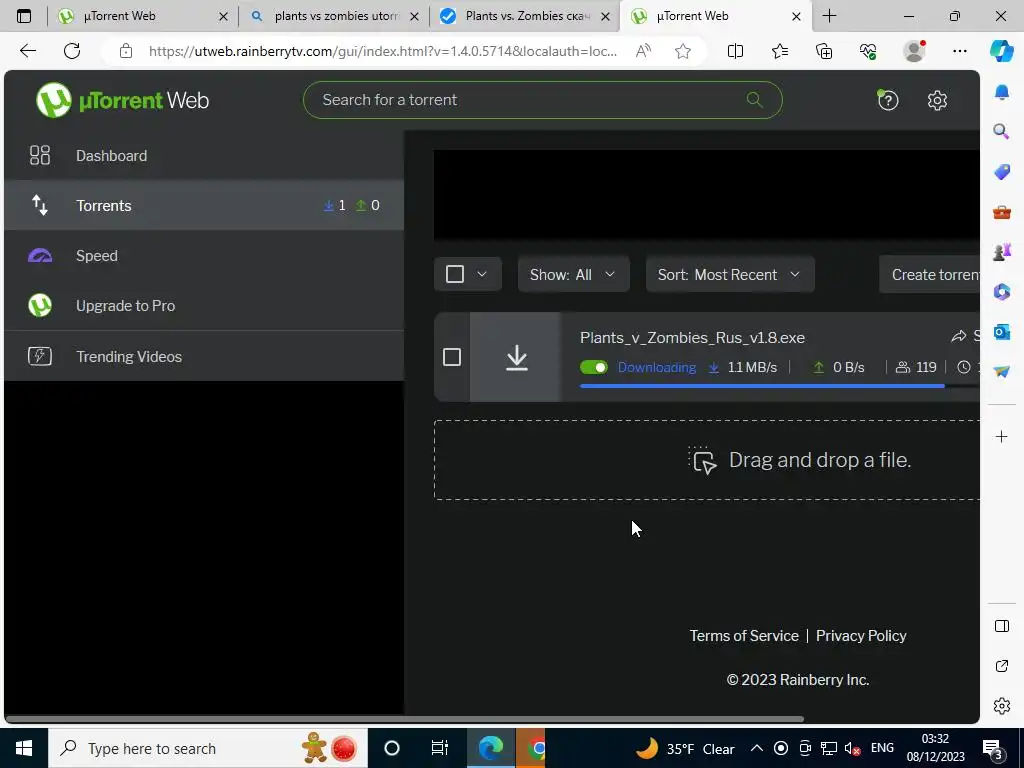Open Tools briefcase icon in Edge sidebar
Screen dimensions: 1024x768
(x=1002, y=212)
